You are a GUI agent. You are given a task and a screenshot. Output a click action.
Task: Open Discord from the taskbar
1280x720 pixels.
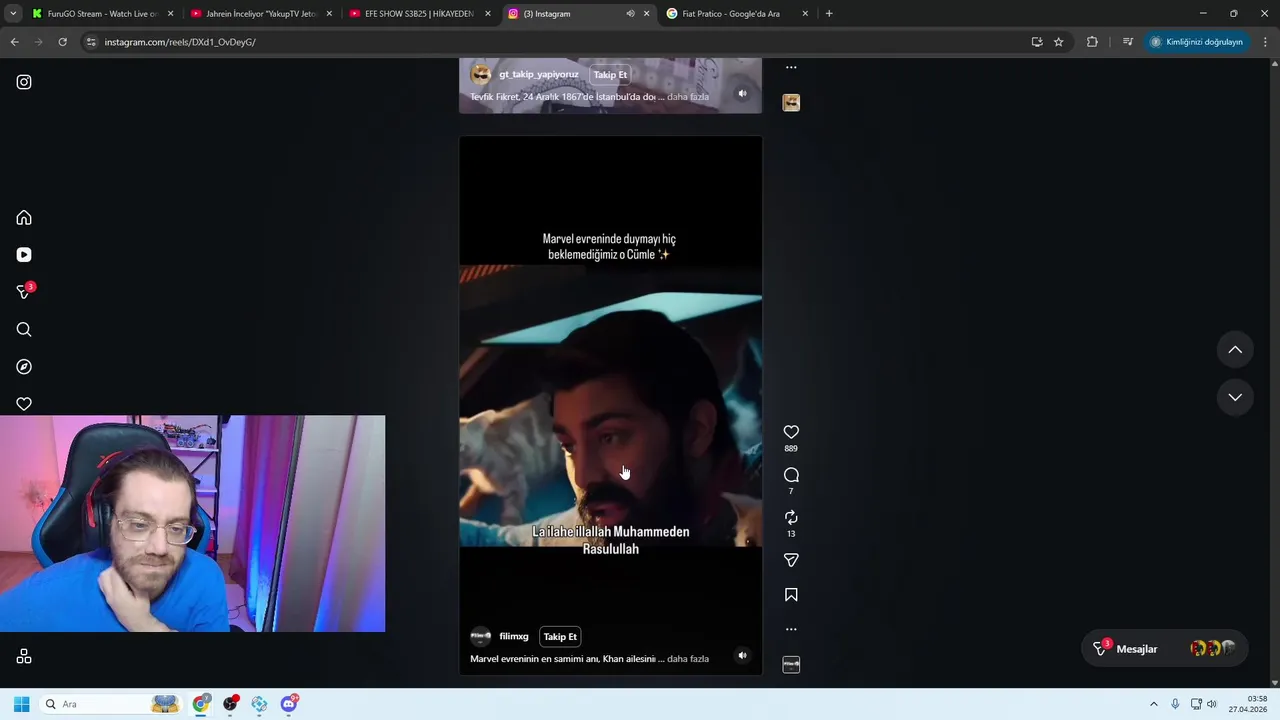pyautogui.click(x=289, y=704)
